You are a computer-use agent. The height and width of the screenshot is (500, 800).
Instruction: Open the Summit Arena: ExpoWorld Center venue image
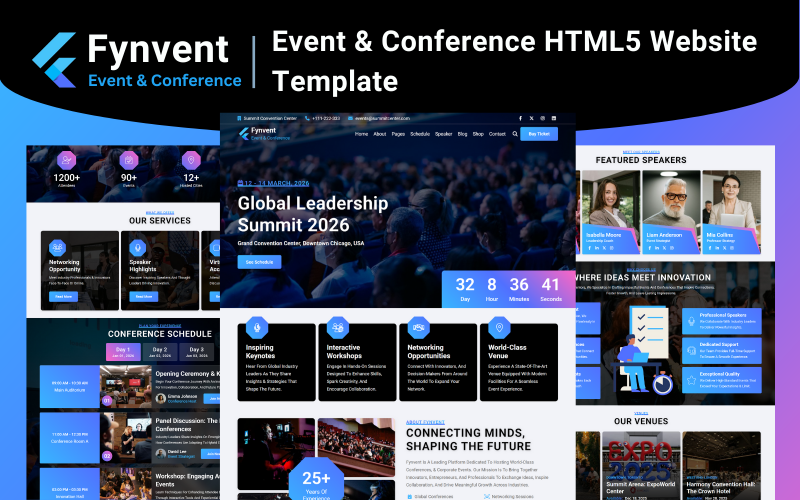(641, 465)
